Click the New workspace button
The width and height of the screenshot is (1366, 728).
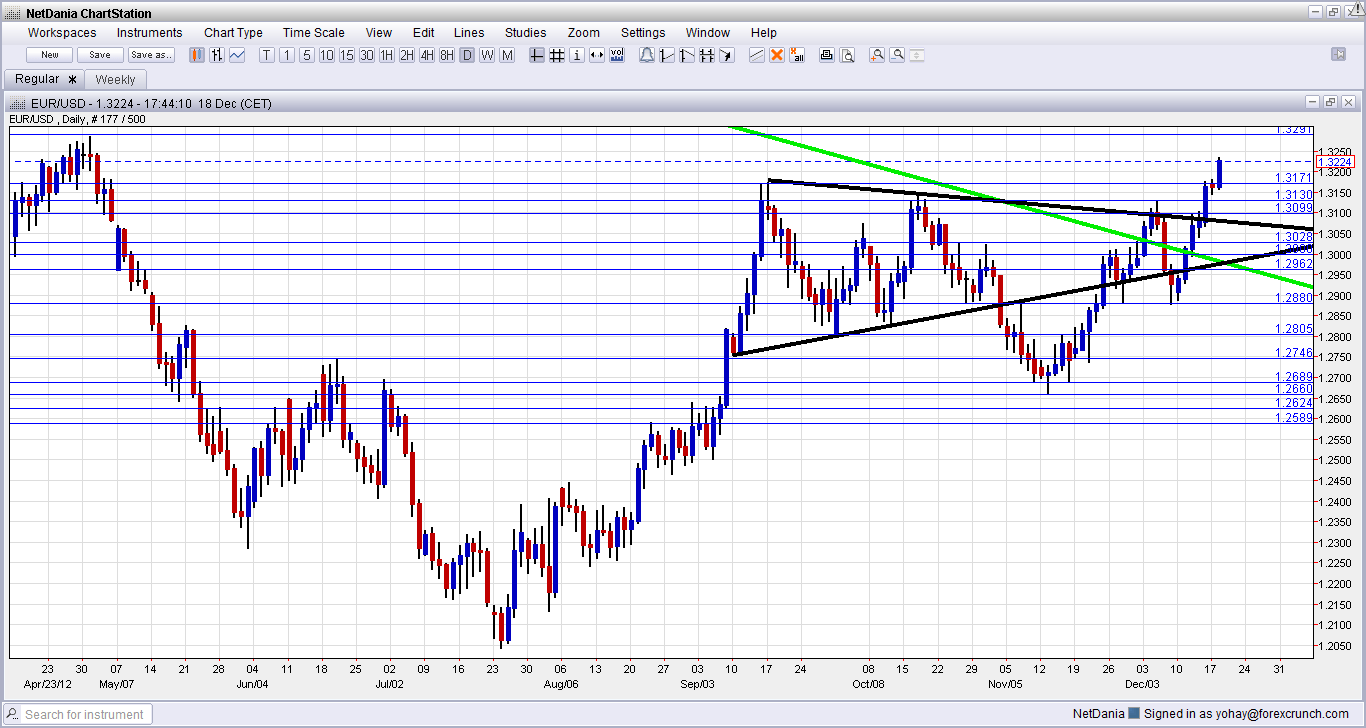tap(50, 55)
